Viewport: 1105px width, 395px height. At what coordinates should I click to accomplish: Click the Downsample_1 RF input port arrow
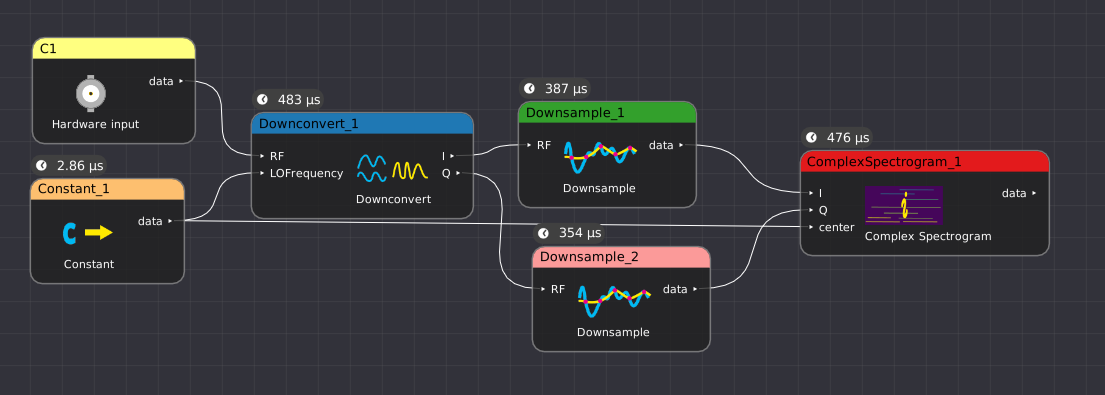pos(529,145)
